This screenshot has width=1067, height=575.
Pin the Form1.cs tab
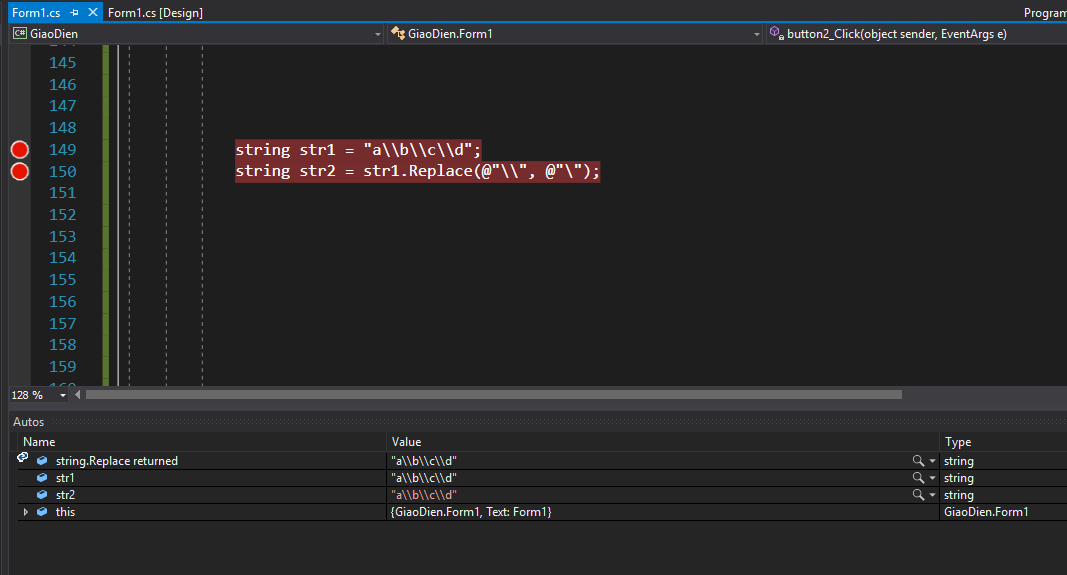[74, 12]
